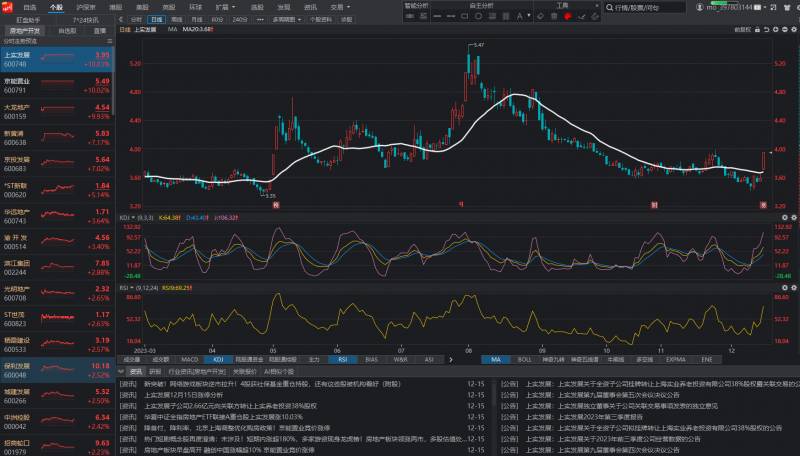
Task: Click the 行情/股票/问句 search field
Action: [645, 8]
